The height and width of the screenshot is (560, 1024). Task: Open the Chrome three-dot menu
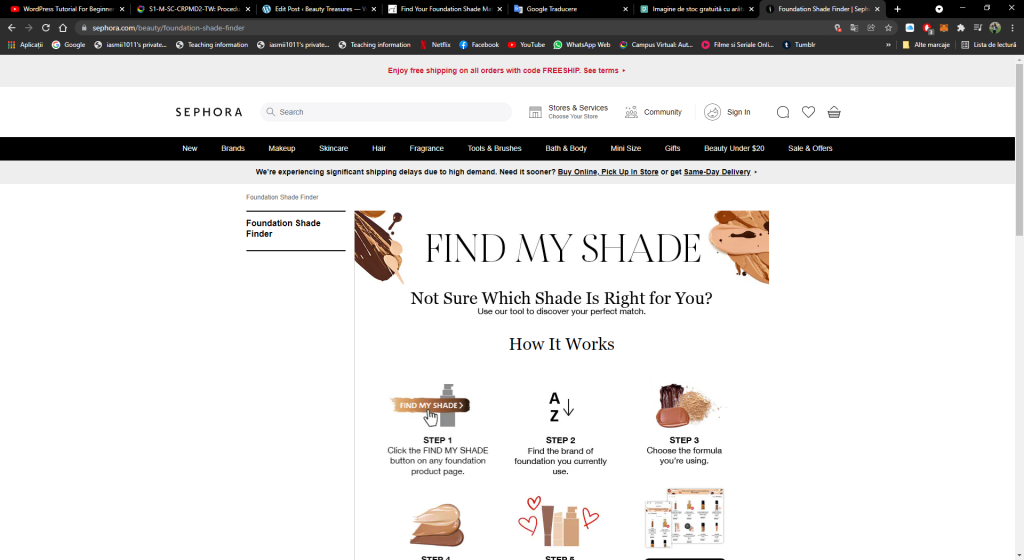1012,28
